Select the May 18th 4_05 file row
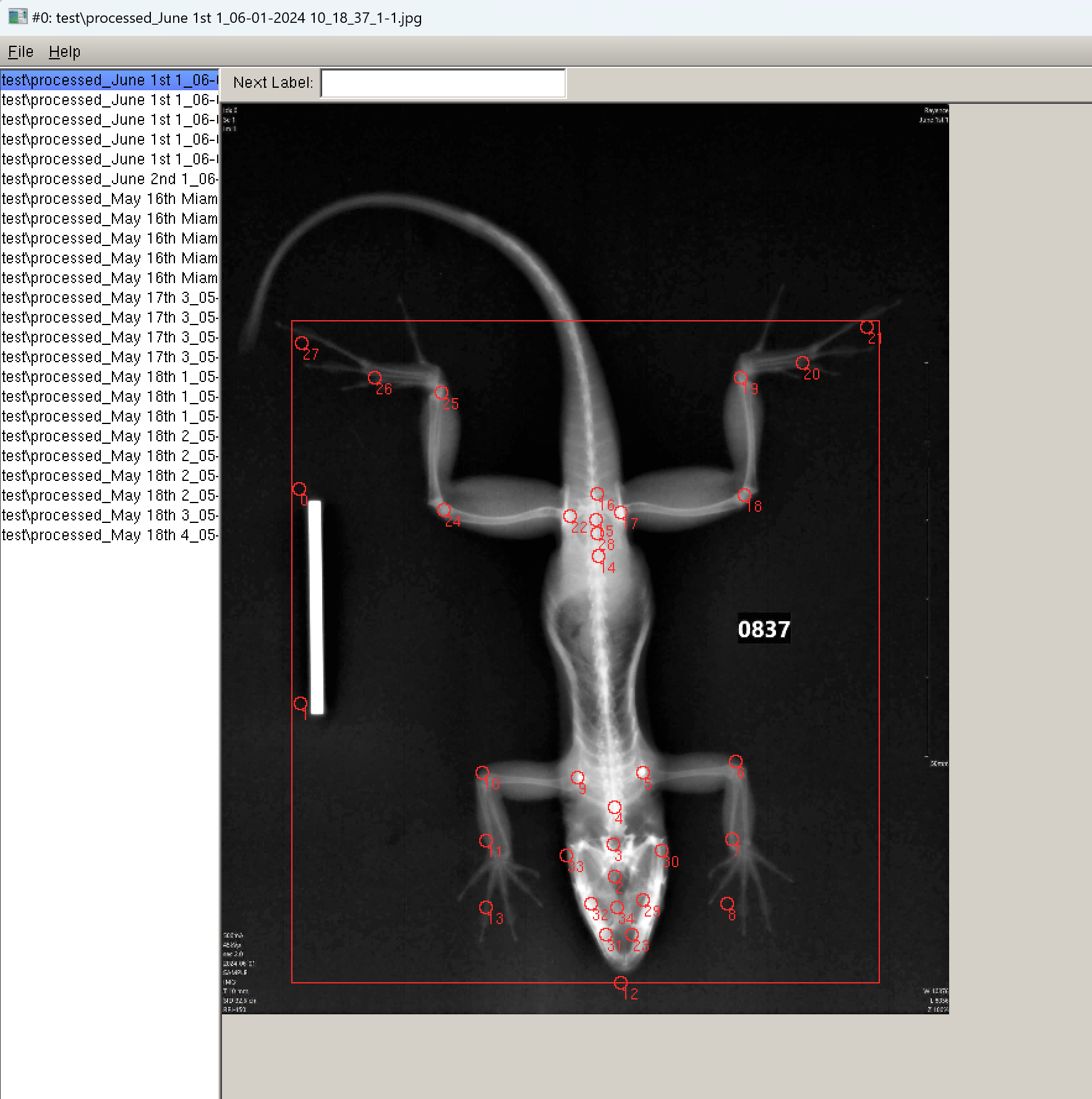Screen dimensions: 1092x1099 click(x=109, y=535)
